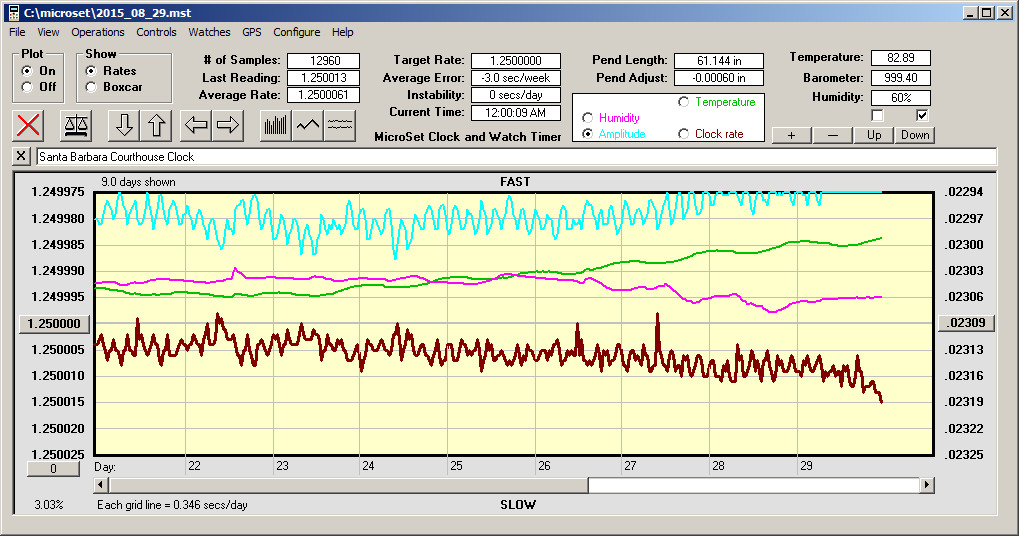Click the wavy lines smoothing icon
This screenshot has height=536, width=1019.
(x=340, y=125)
